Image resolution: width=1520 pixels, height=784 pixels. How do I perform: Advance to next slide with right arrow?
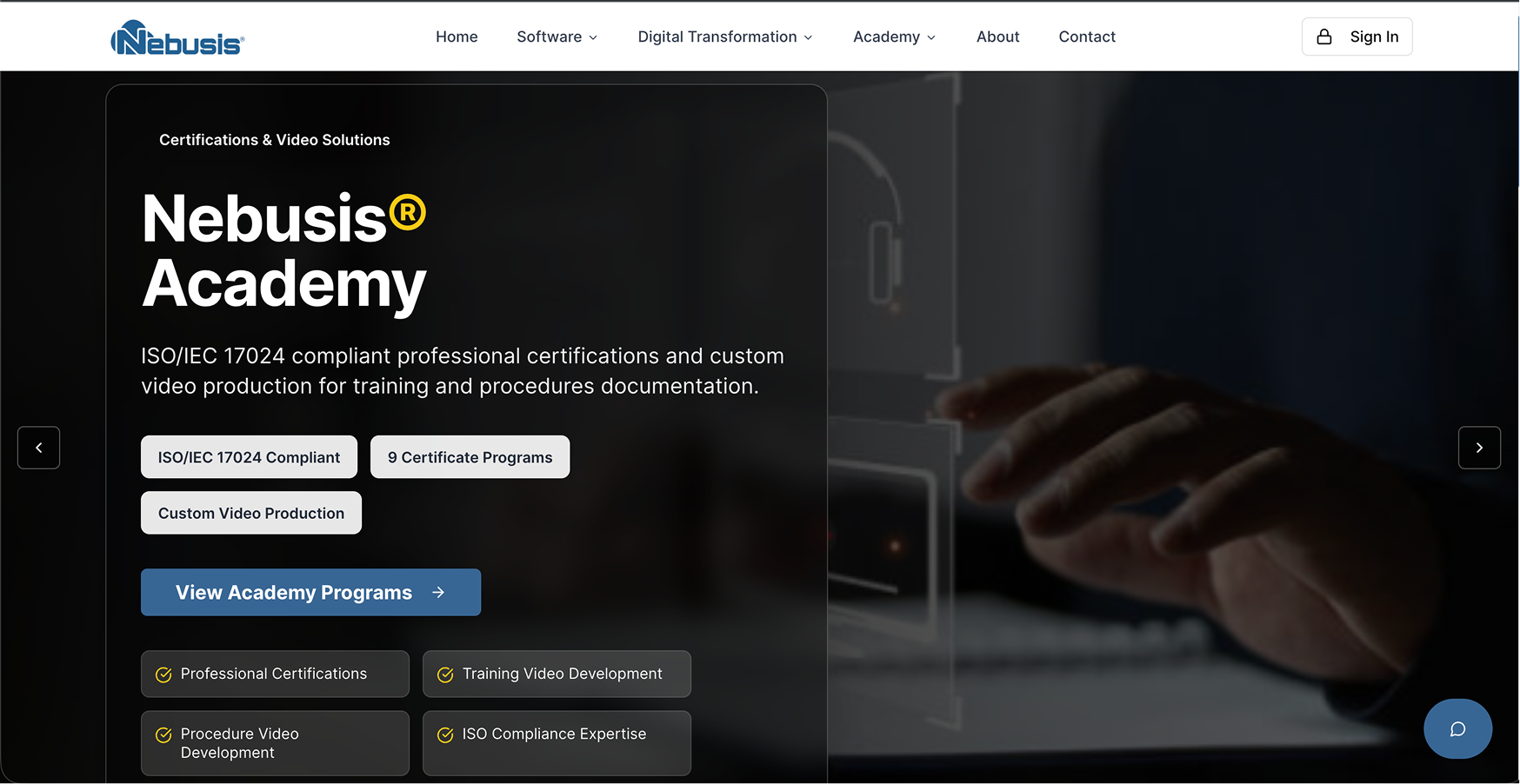tap(1479, 448)
